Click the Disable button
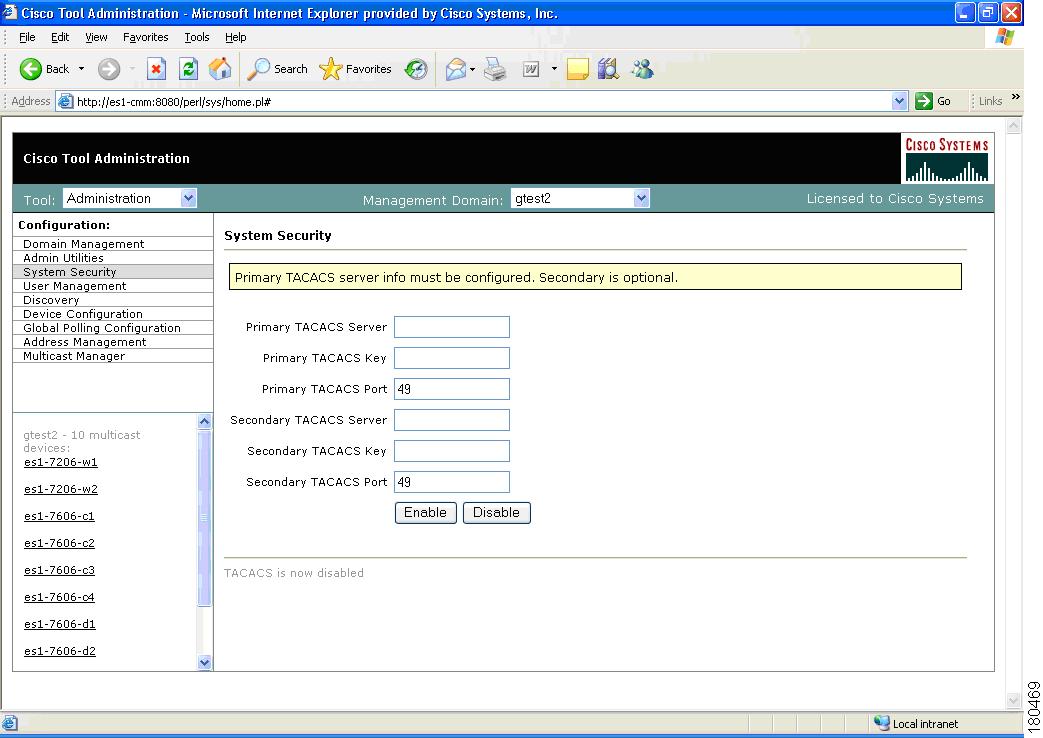 coord(497,512)
